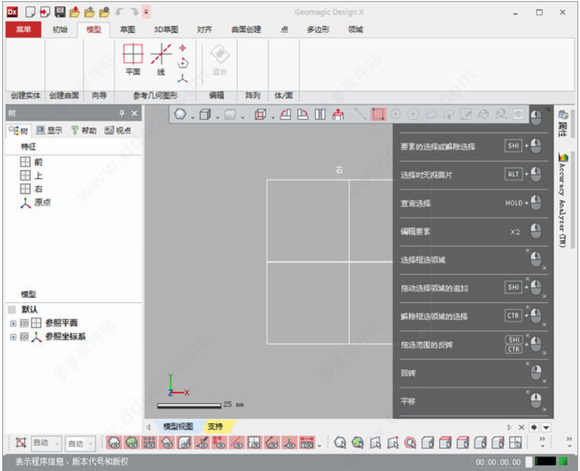Switch to the 支持 view tab

click(x=215, y=427)
